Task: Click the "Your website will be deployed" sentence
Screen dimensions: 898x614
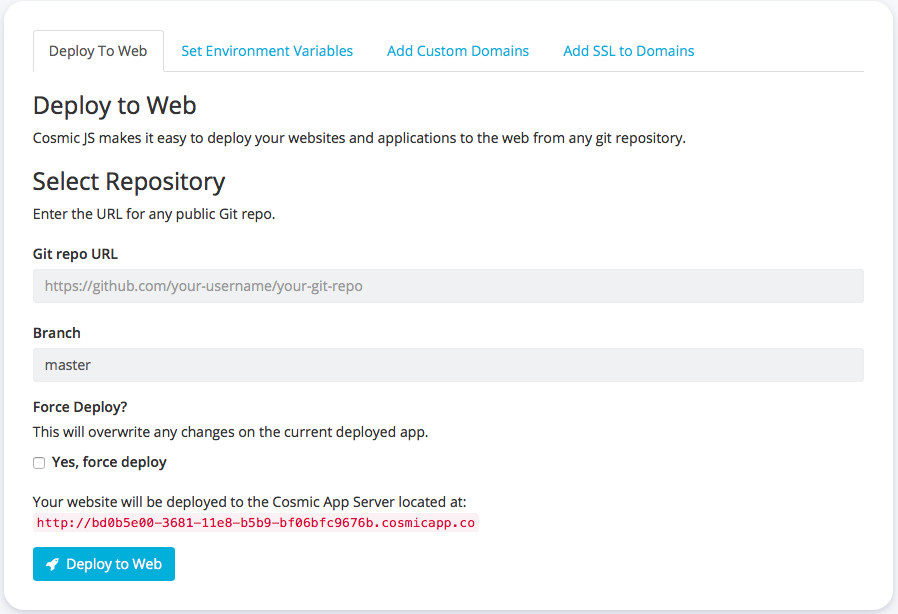Action: click(250, 502)
